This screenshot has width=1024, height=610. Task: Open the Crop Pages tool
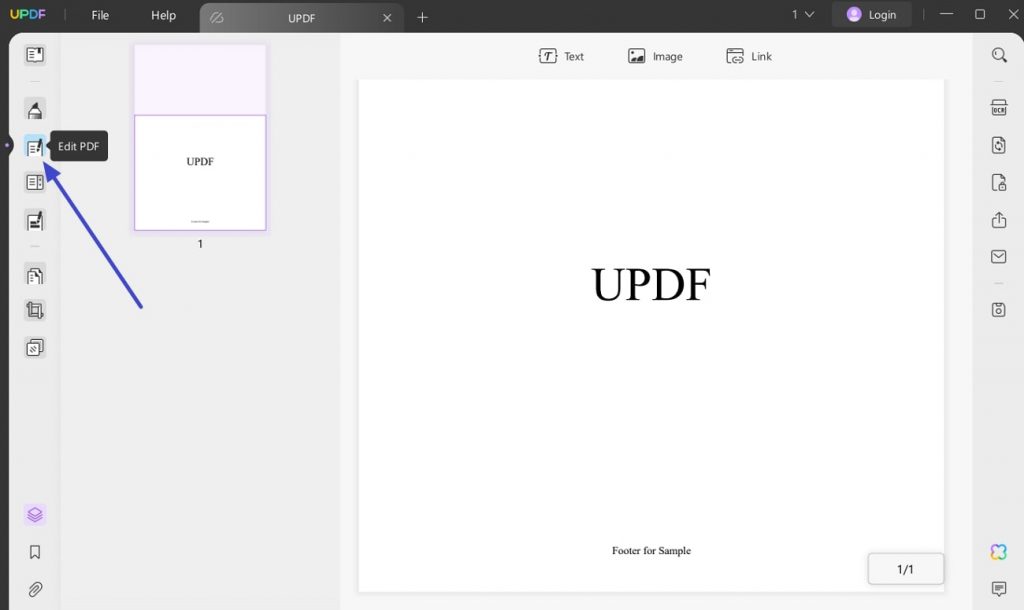point(35,310)
